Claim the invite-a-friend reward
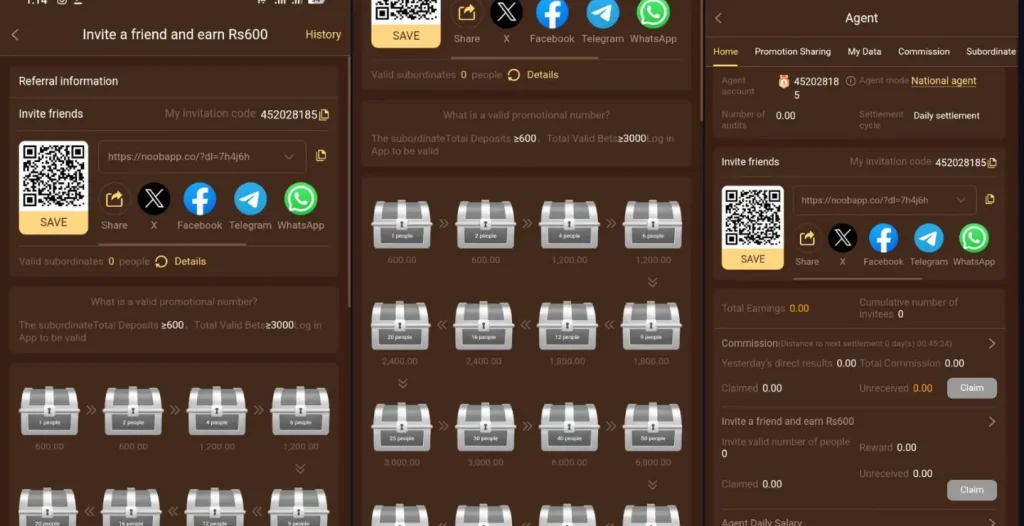 click(x=972, y=490)
